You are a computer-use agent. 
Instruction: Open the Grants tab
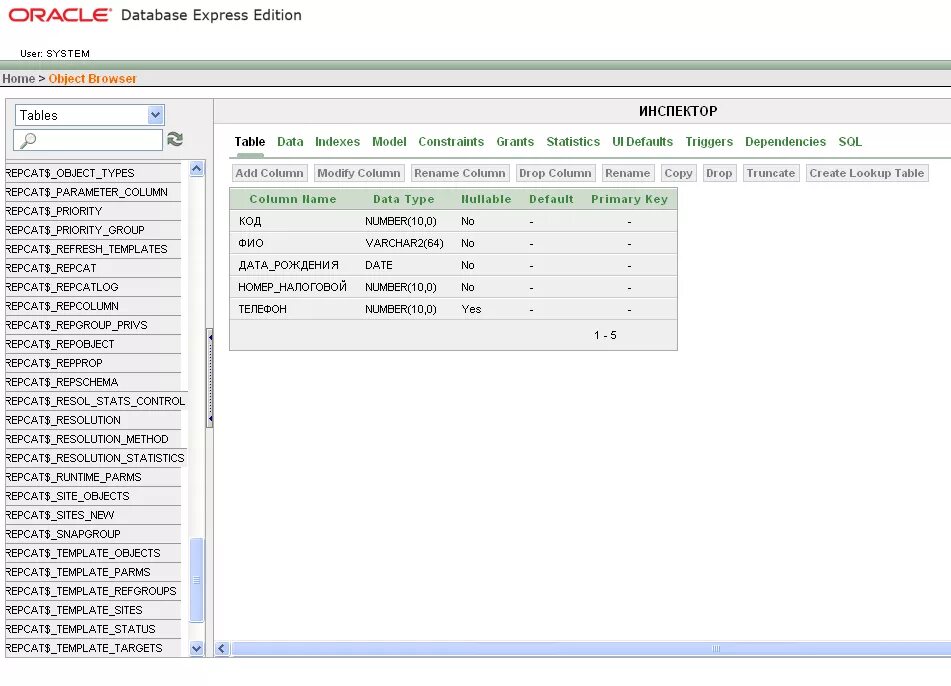(x=515, y=141)
